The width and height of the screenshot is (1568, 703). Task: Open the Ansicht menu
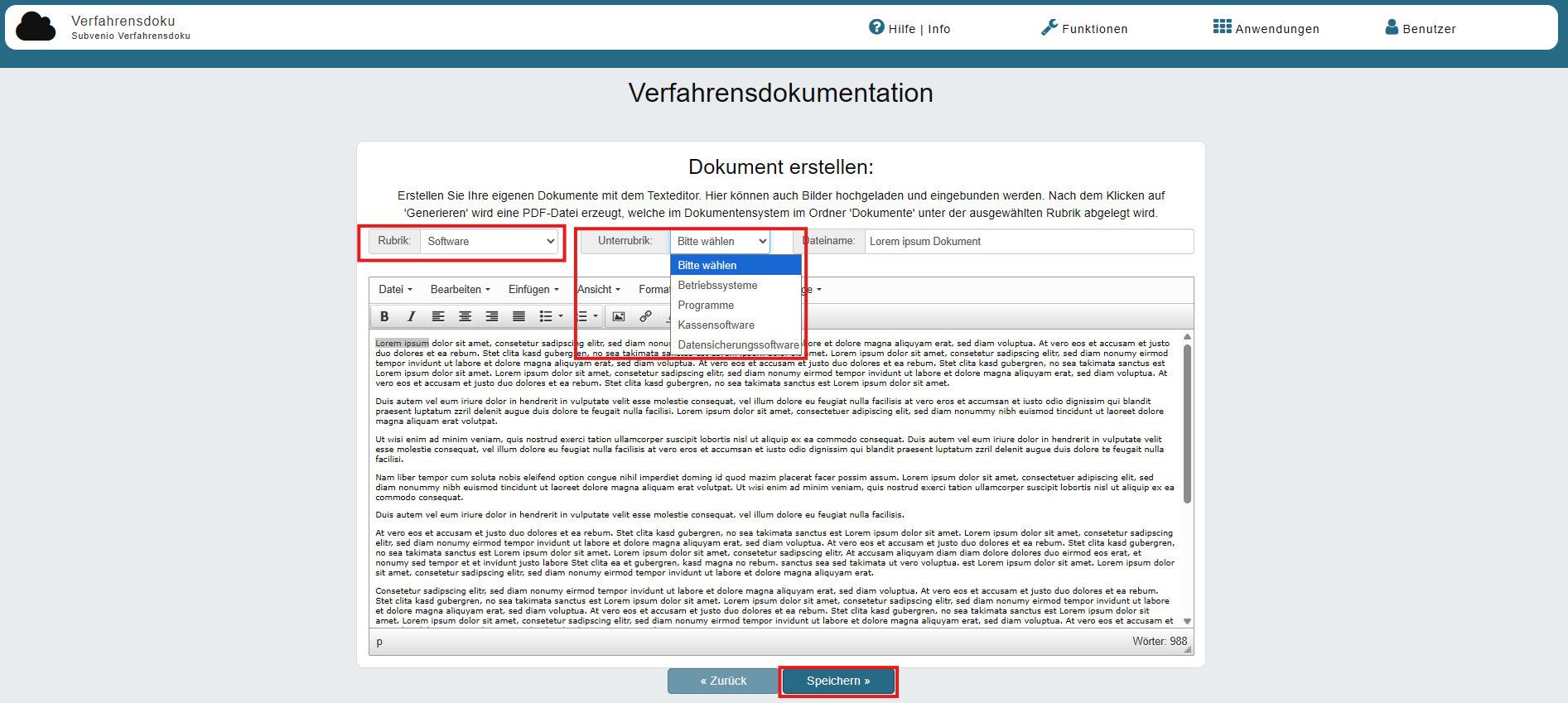(599, 289)
